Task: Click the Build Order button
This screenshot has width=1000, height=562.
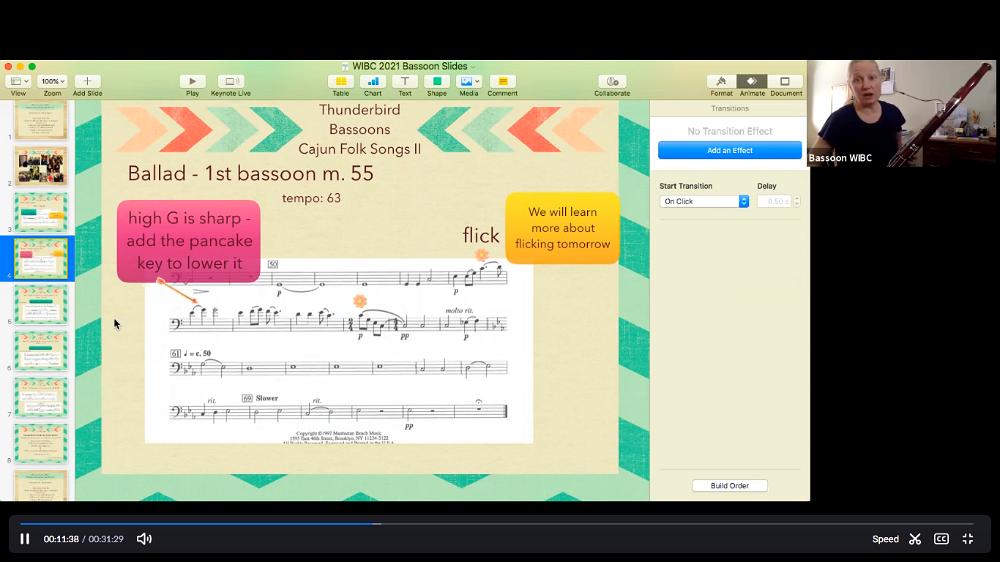Action: tap(730, 485)
